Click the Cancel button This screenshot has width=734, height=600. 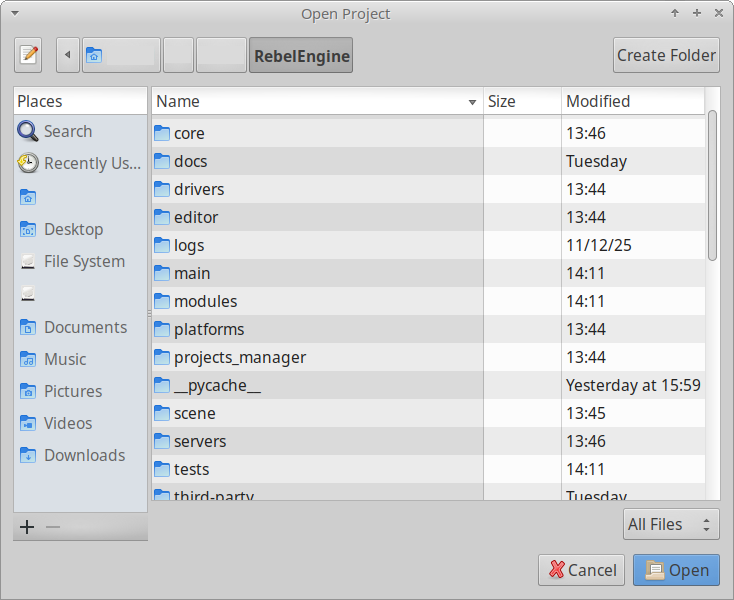pyautogui.click(x=581, y=570)
